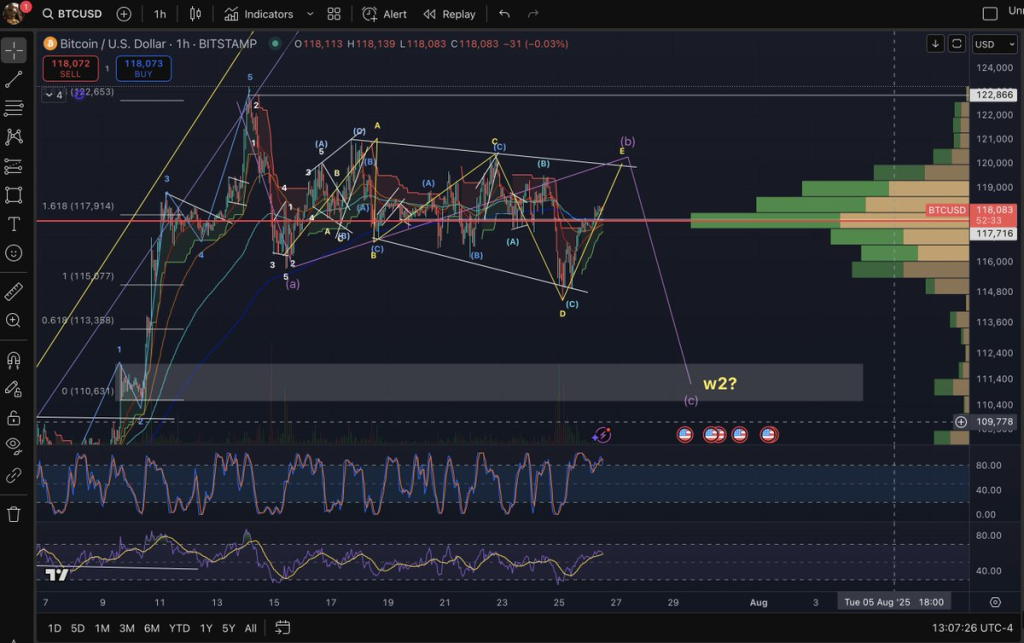Image resolution: width=1024 pixels, height=643 pixels.
Task: Select the ruler measure tool
Action: pos(14,291)
